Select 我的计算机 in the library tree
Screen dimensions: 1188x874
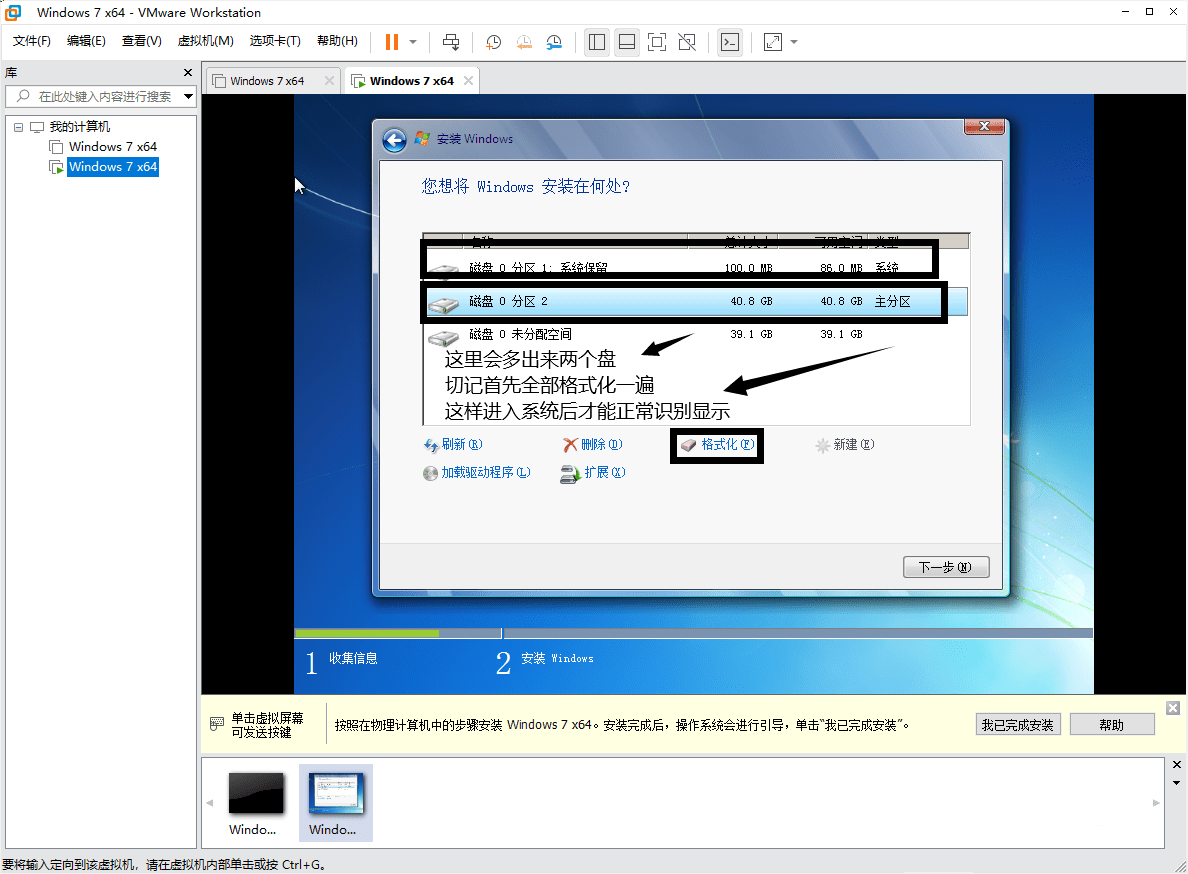point(79,126)
